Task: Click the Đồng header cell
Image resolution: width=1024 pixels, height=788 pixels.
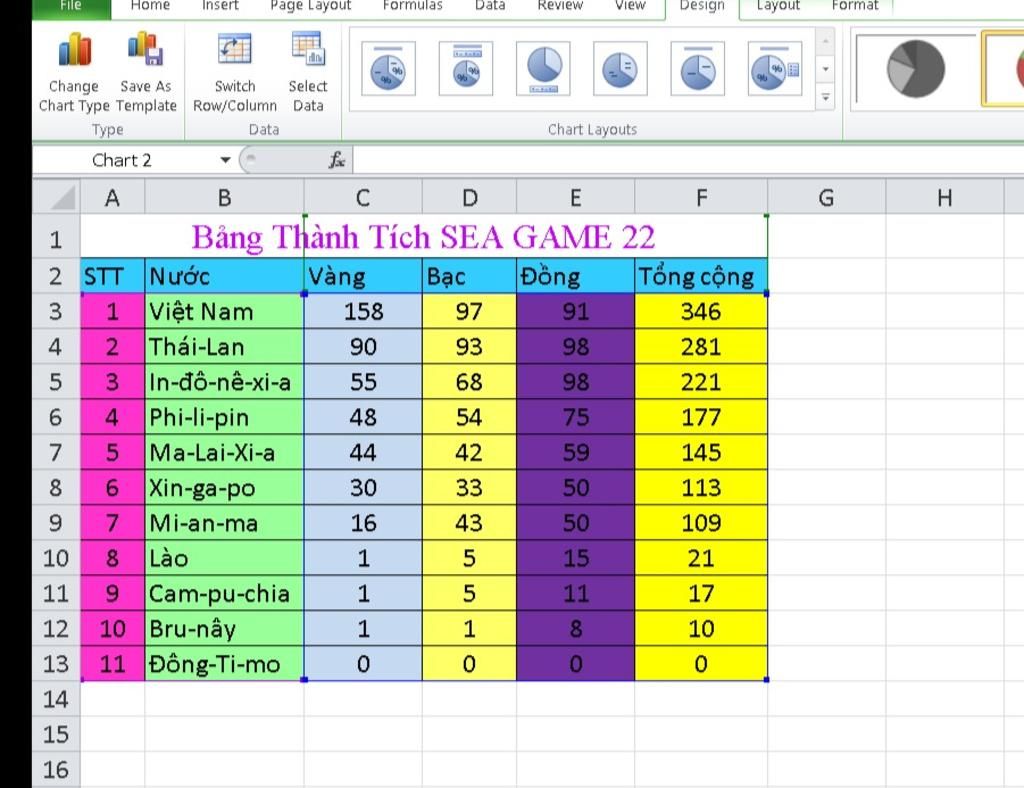Action: (x=575, y=276)
